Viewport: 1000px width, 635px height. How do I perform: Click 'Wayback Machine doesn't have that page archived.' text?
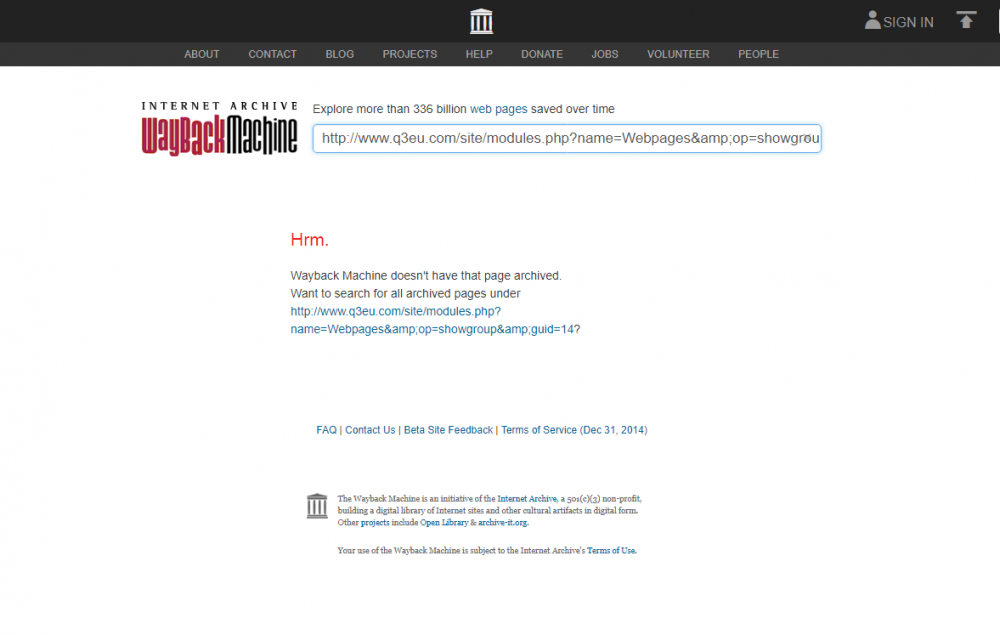[426, 275]
